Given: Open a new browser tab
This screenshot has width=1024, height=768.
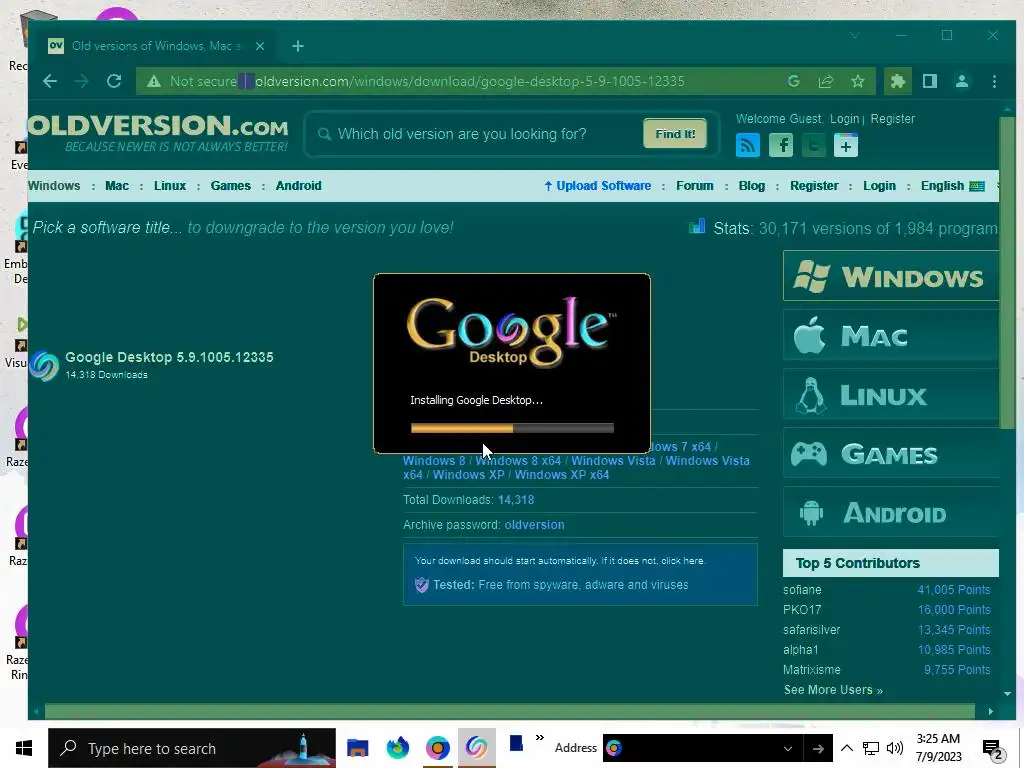Looking at the screenshot, I should tap(298, 46).
